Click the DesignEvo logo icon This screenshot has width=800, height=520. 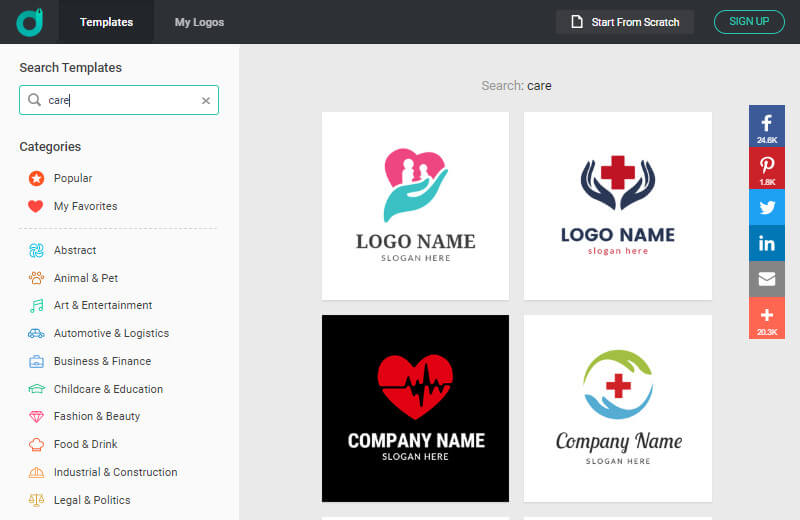coord(29,21)
